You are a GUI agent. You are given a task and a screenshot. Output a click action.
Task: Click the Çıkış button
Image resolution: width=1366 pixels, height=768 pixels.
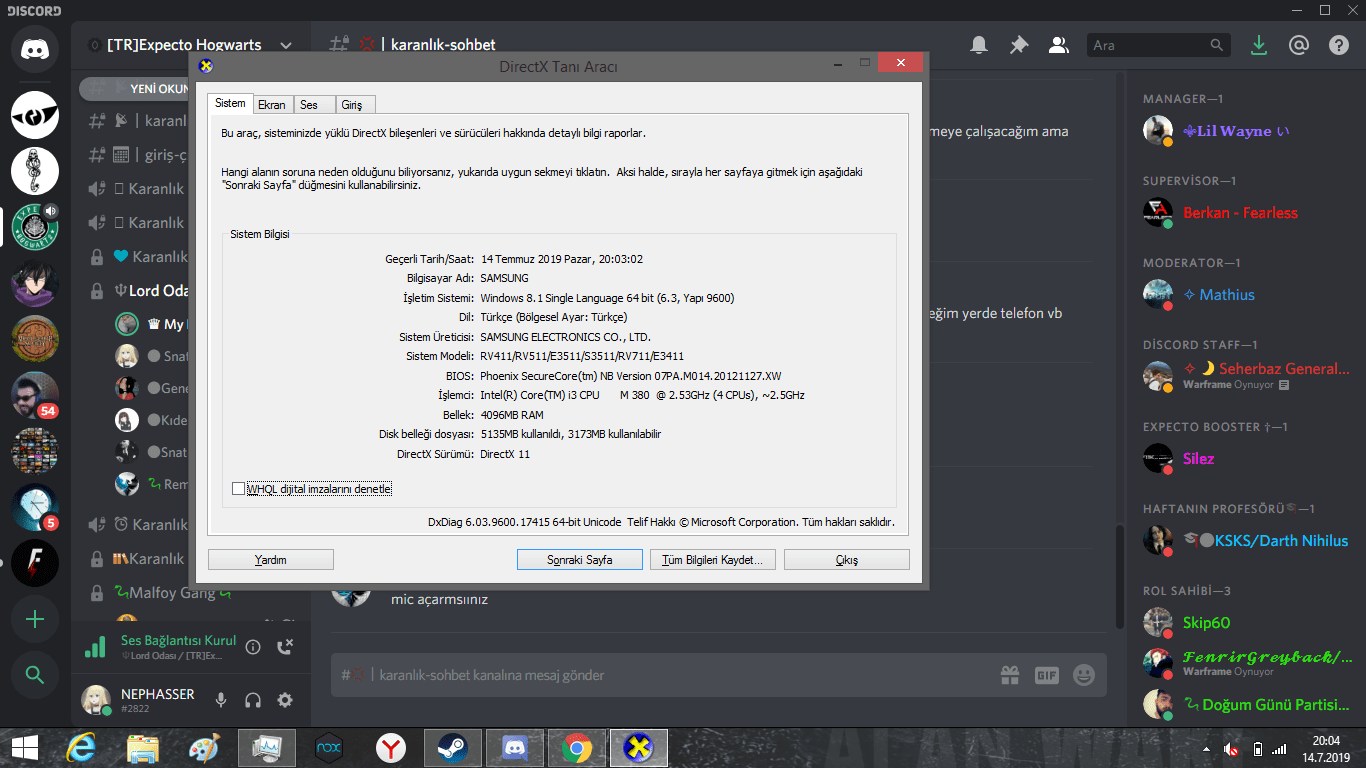coord(847,560)
